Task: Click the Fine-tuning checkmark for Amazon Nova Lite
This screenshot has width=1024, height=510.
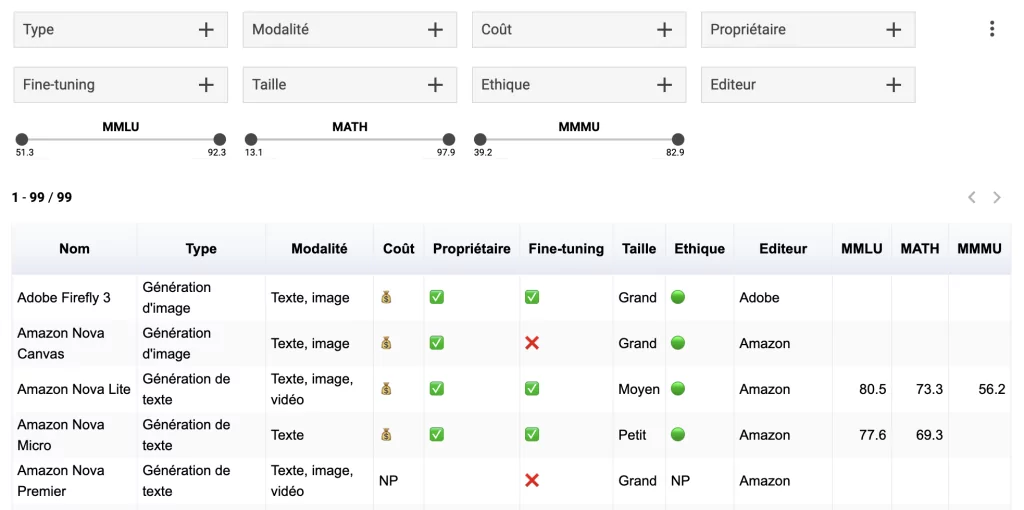Action: (x=532, y=389)
